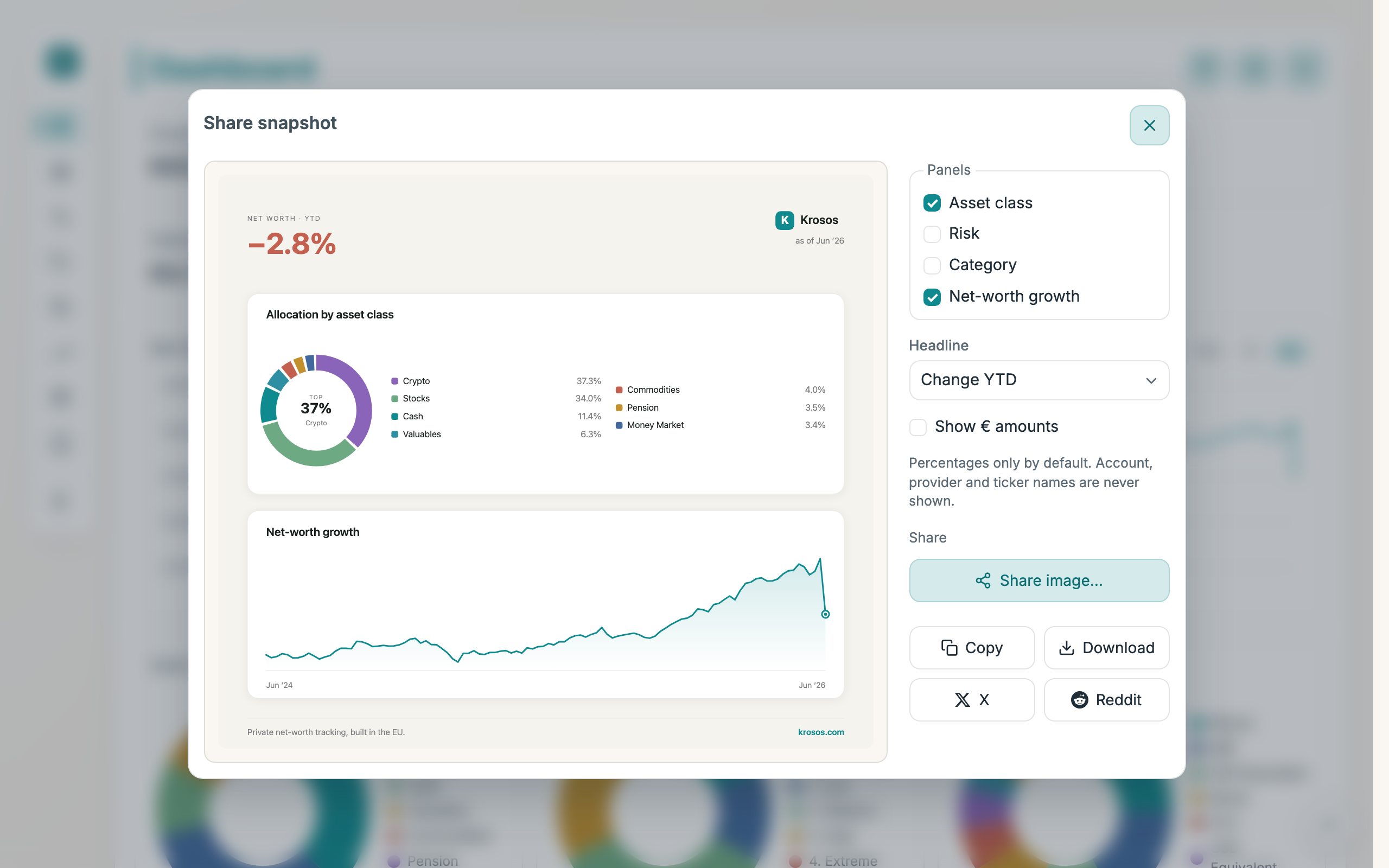1389x868 pixels.
Task: Click the orange Pension legend swatch
Action: [619, 407]
